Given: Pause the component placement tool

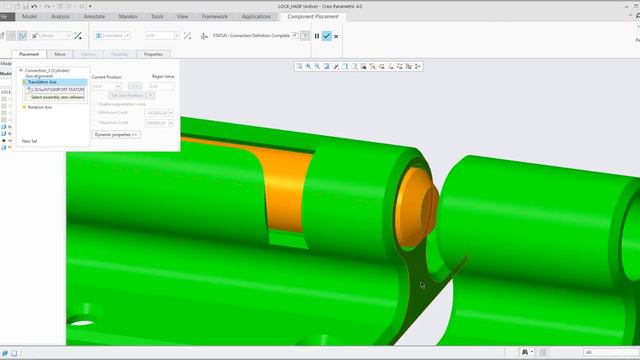Looking at the screenshot, I should coord(317,36).
